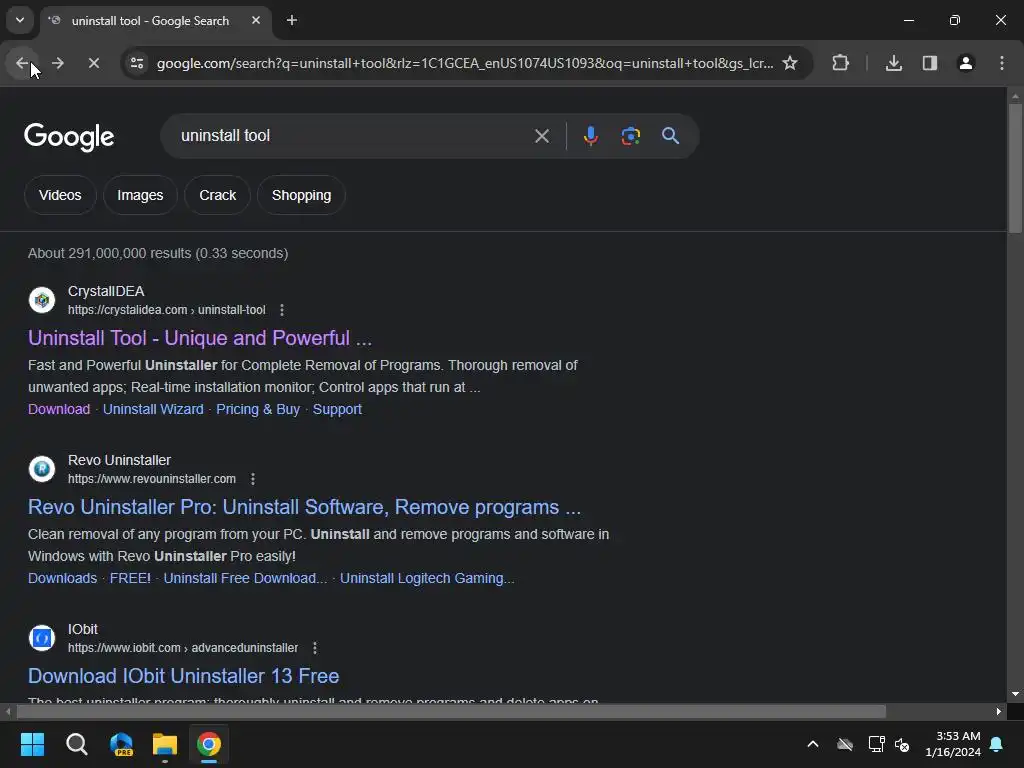Select the uninstall tool - Google Search tab
This screenshot has width=1024, height=768.
[155, 21]
